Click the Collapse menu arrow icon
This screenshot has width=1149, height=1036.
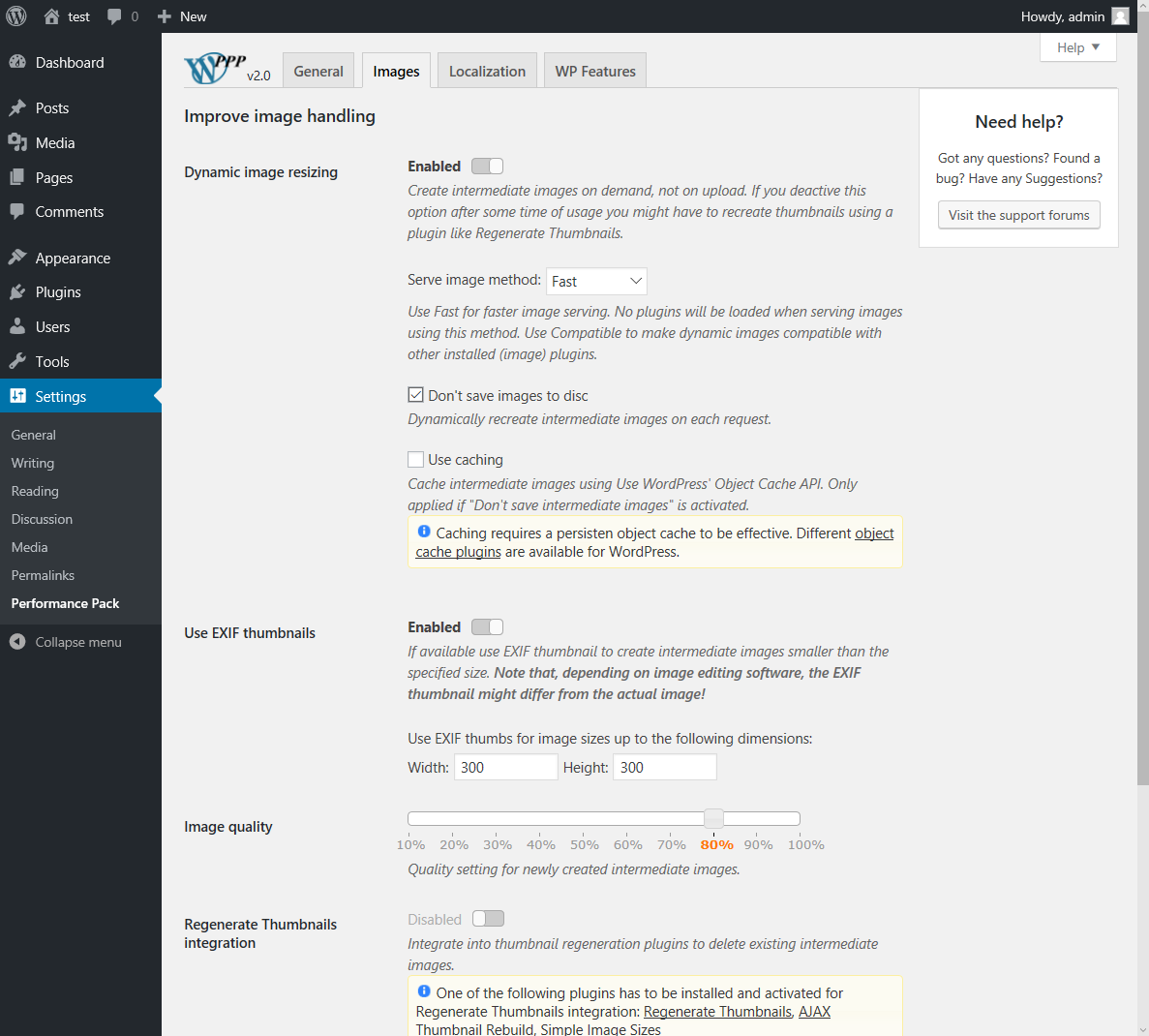click(17, 642)
